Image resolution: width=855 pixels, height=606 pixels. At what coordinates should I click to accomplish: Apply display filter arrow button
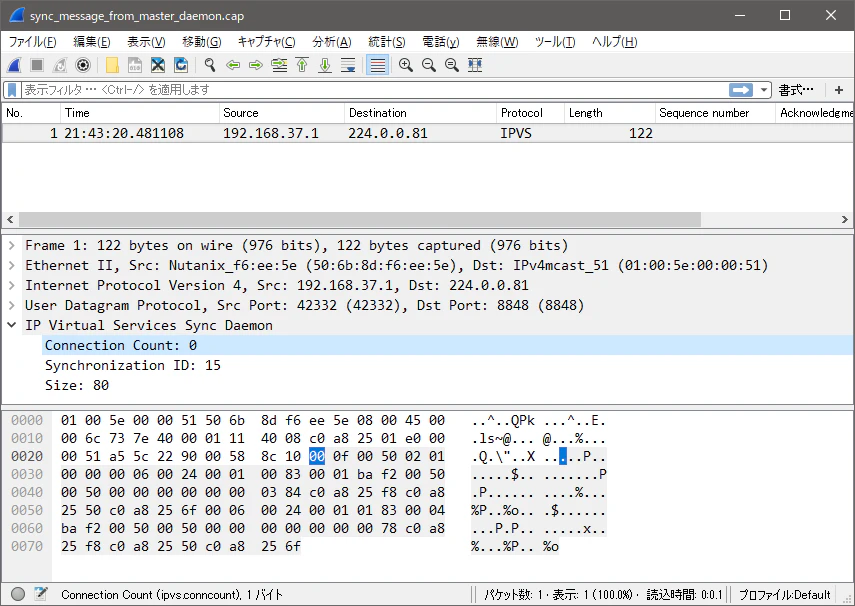click(x=740, y=90)
